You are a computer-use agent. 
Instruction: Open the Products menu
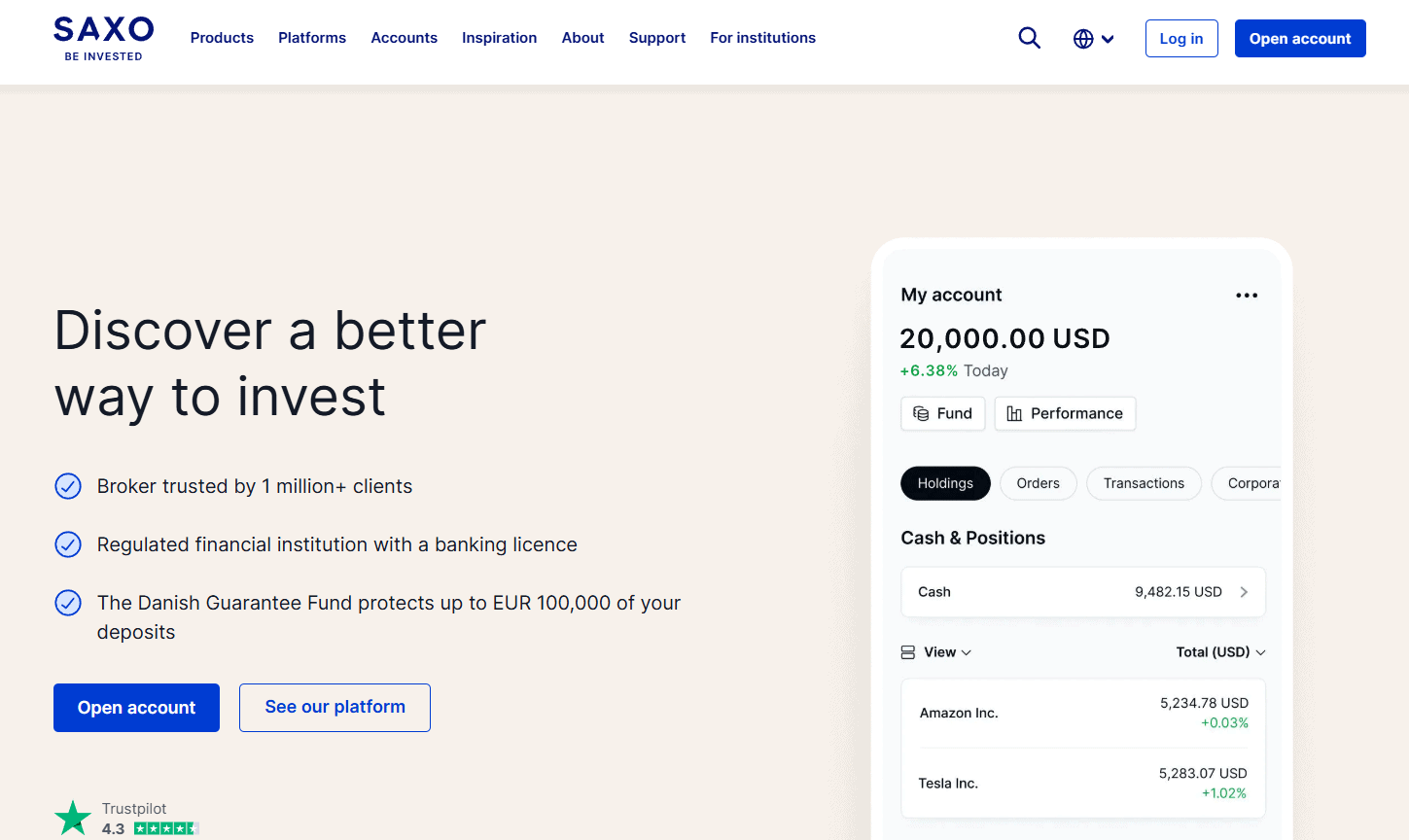point(222,38)
